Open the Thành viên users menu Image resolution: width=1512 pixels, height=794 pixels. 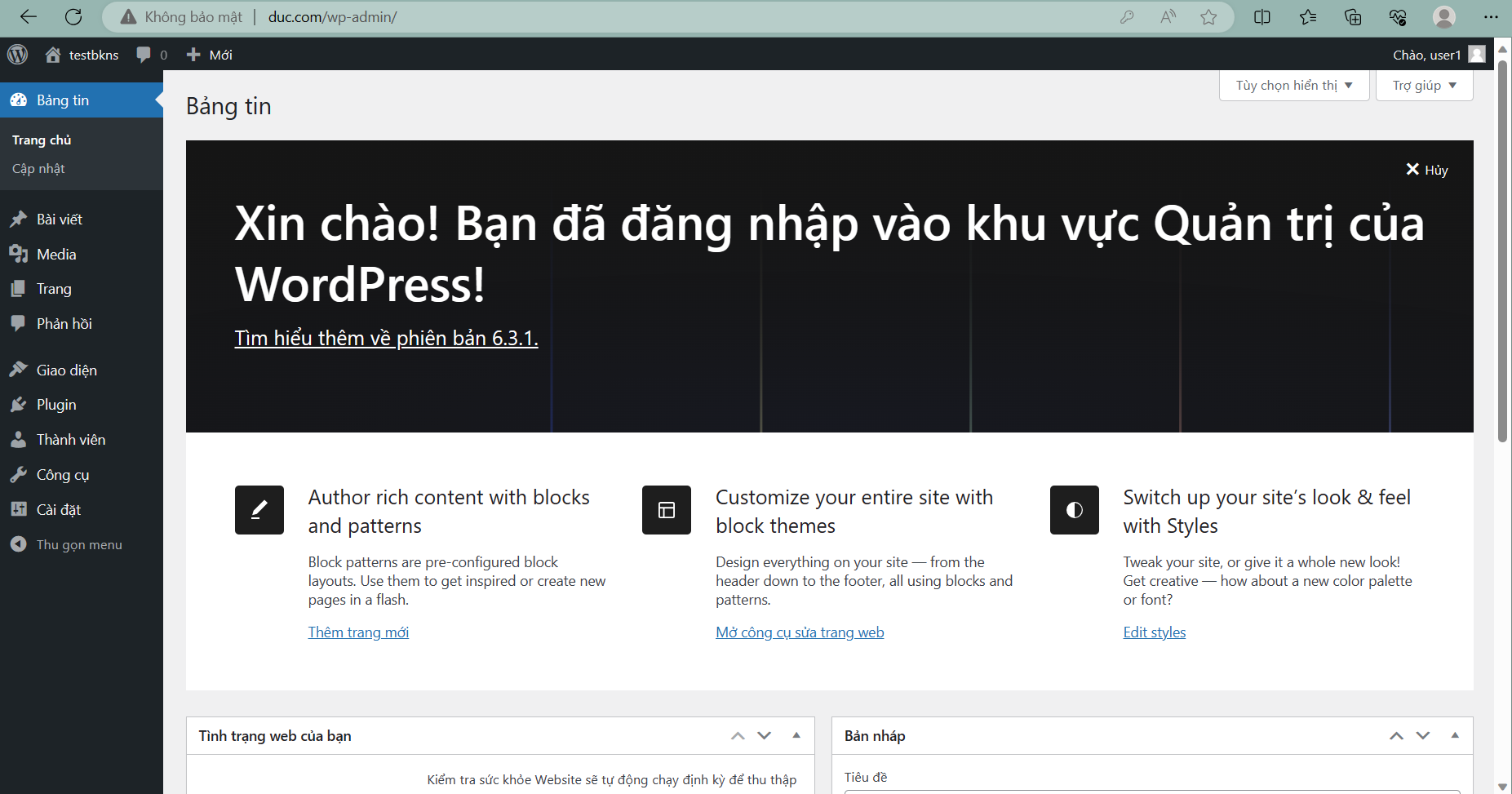[x=82, y=440]
